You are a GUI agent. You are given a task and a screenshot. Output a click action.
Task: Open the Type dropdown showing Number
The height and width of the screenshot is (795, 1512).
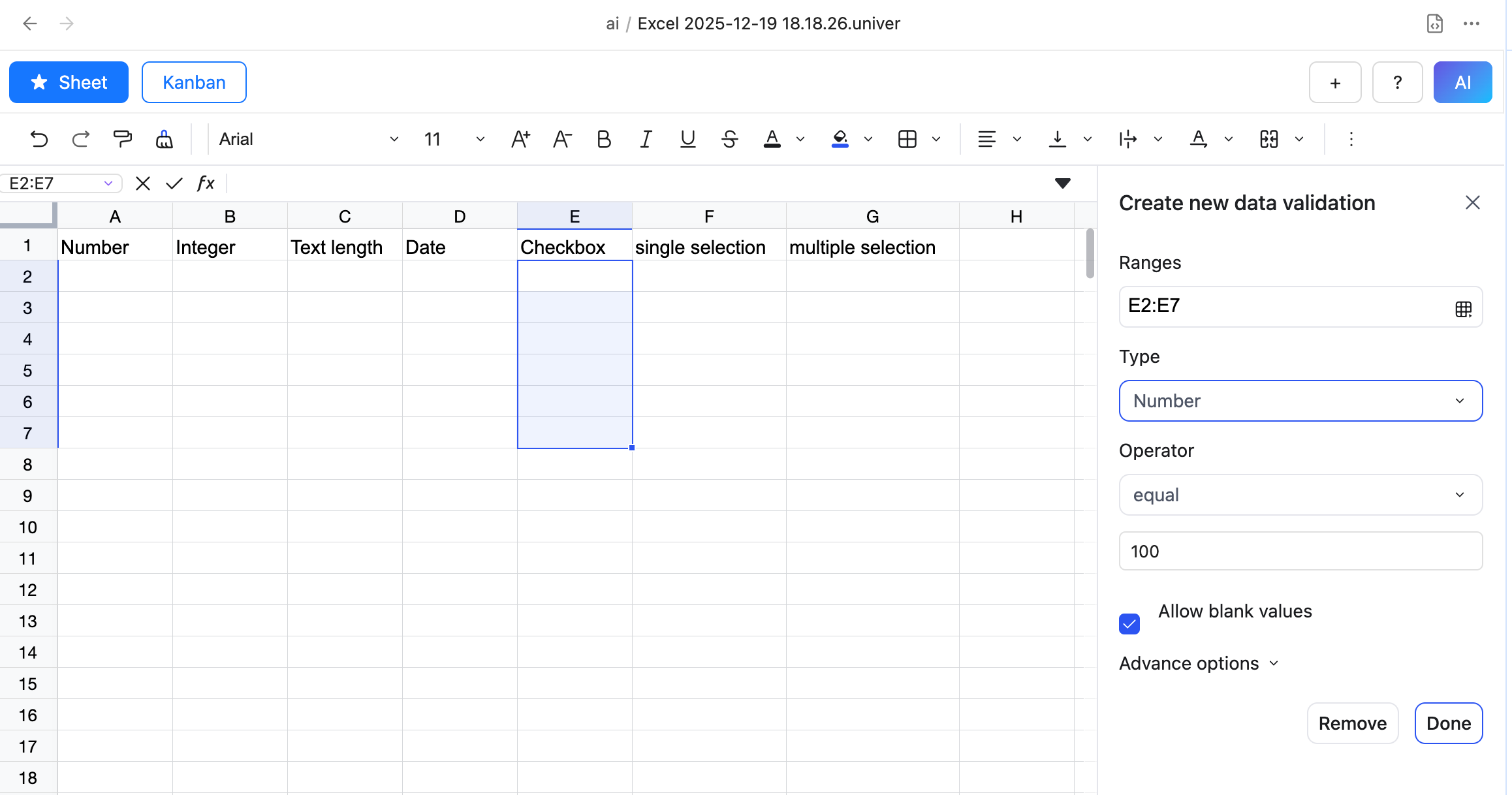click(x=1300, y=401)
